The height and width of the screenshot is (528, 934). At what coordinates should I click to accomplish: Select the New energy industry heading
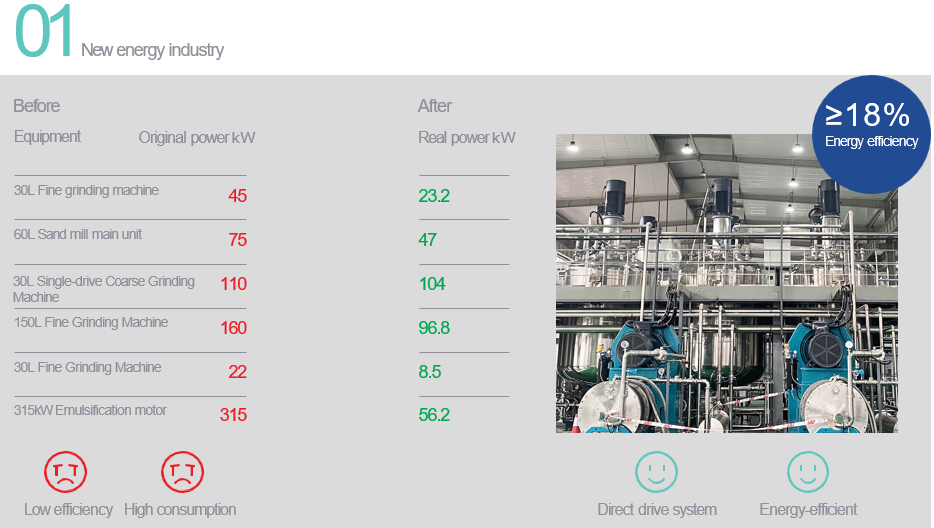[x=152, y=50]
